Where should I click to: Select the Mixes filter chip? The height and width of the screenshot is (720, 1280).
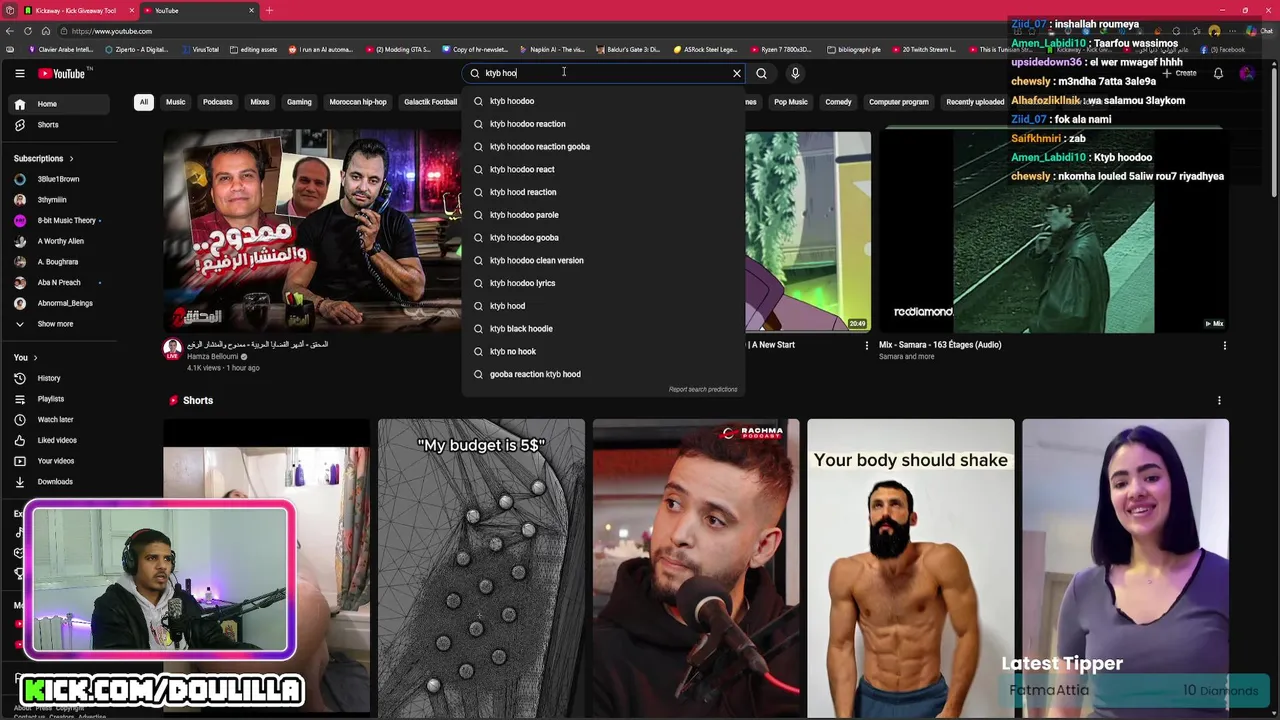coord(259,102)
